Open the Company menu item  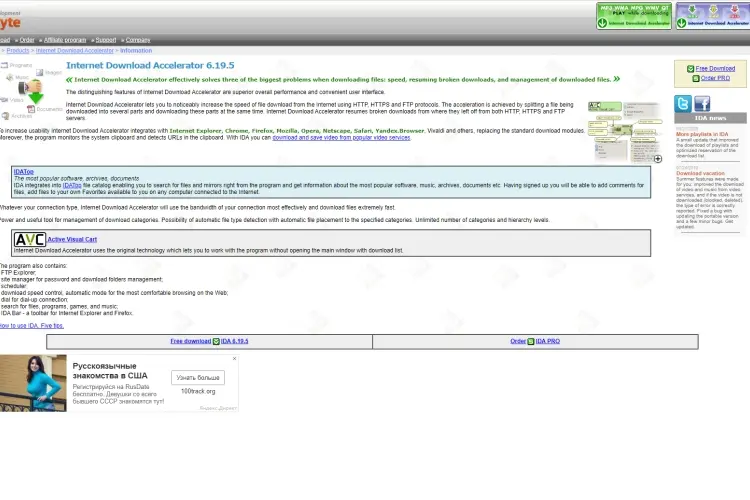pos(138,40)
